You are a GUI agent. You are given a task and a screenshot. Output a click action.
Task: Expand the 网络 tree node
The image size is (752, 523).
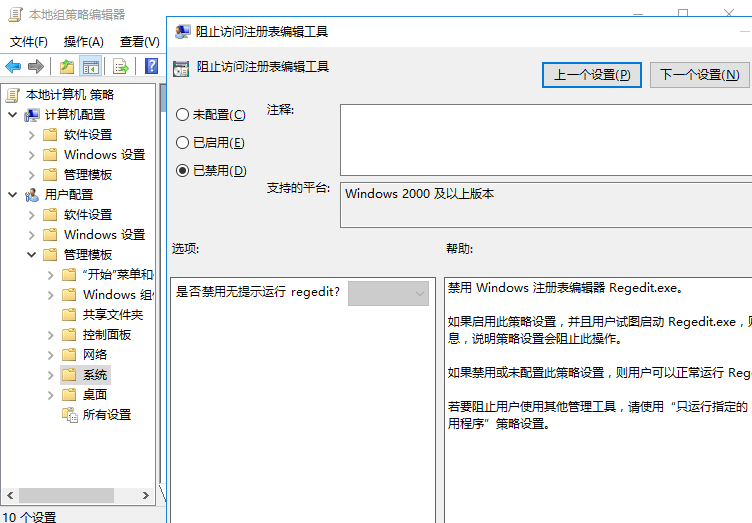50,355
